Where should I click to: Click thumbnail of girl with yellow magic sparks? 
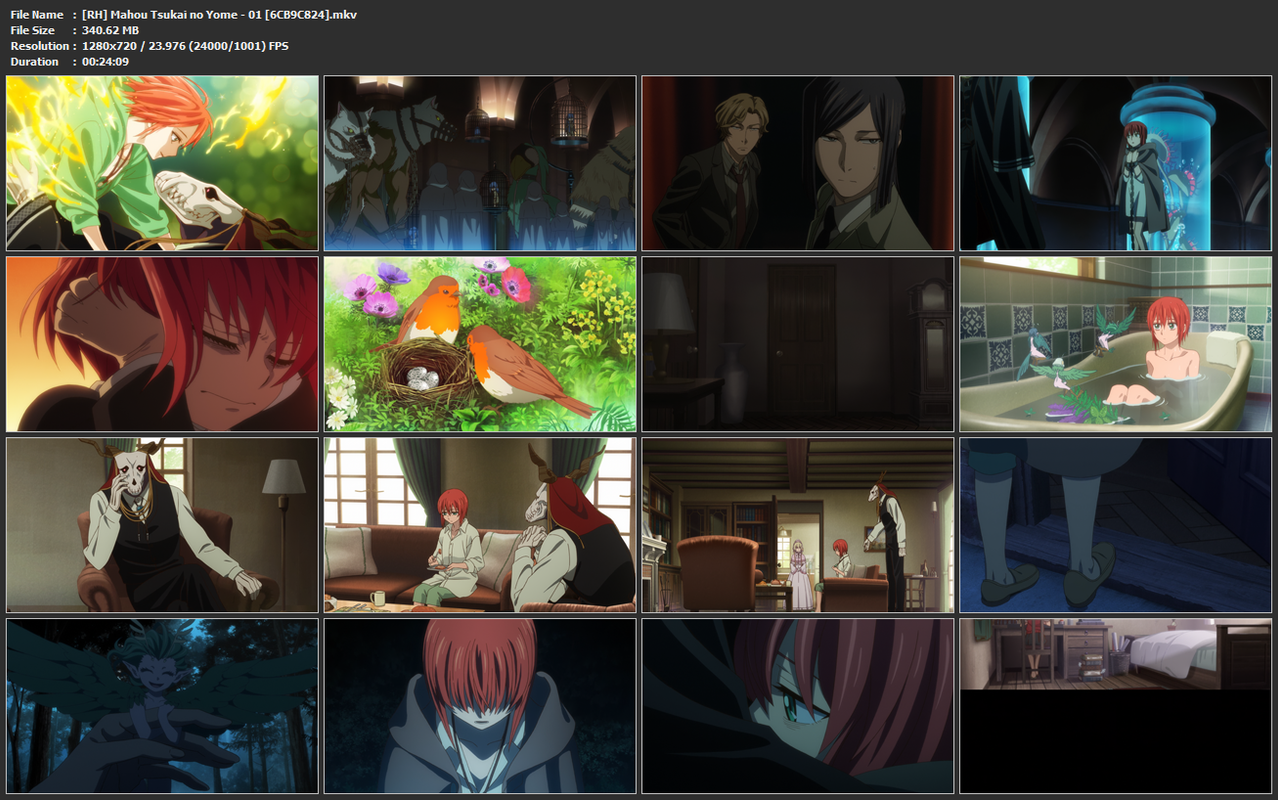click(x=162, y=163)
